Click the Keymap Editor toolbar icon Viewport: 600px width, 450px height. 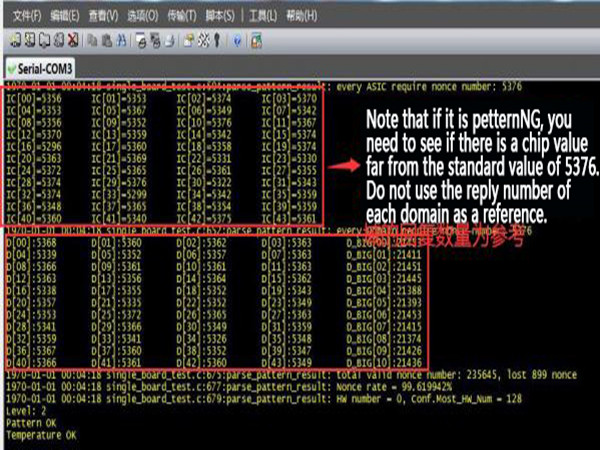[204, 40]
